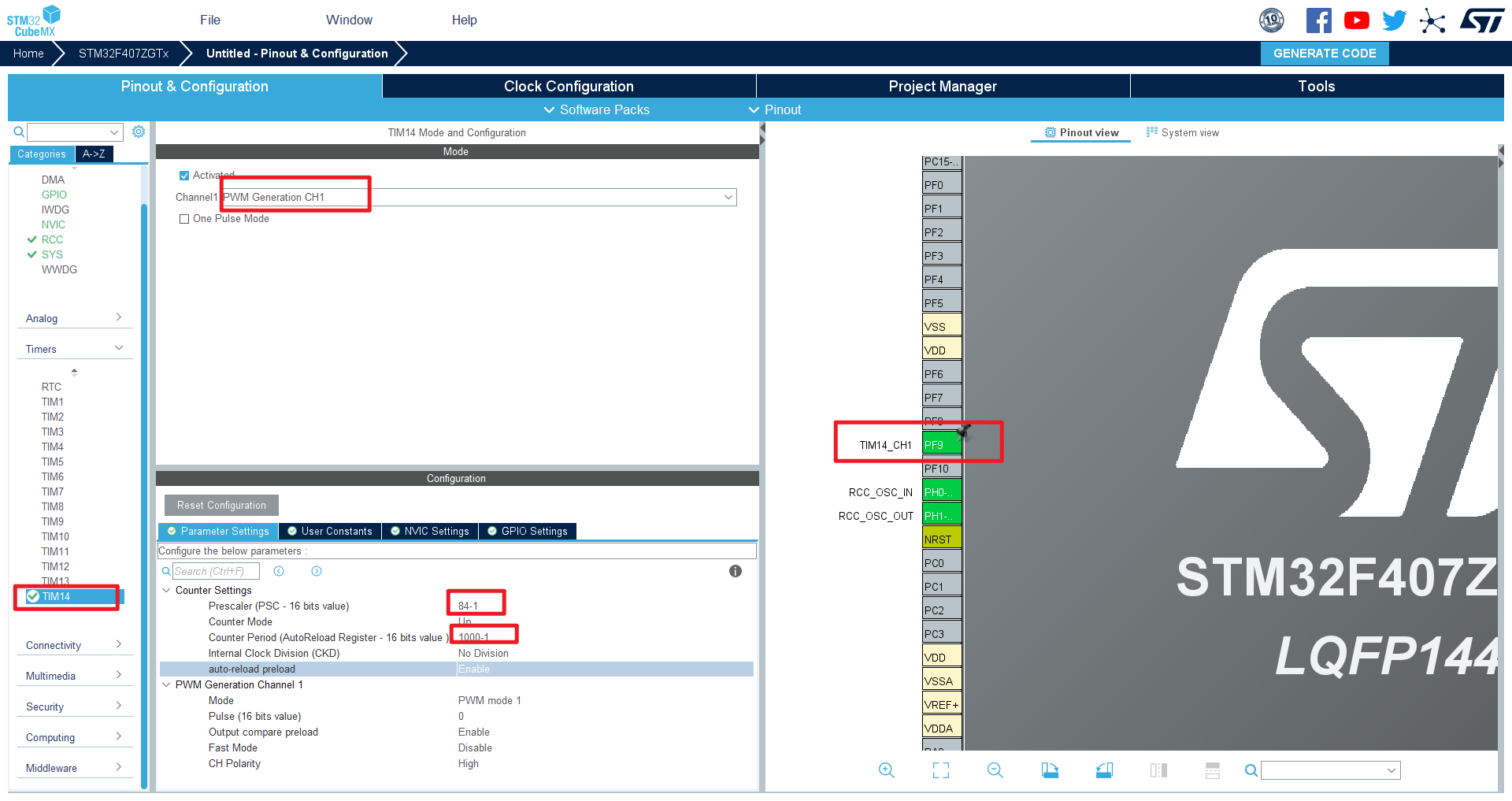
Task: Select TIM1 in the Timers list
Action: click(x=53, y=402)
